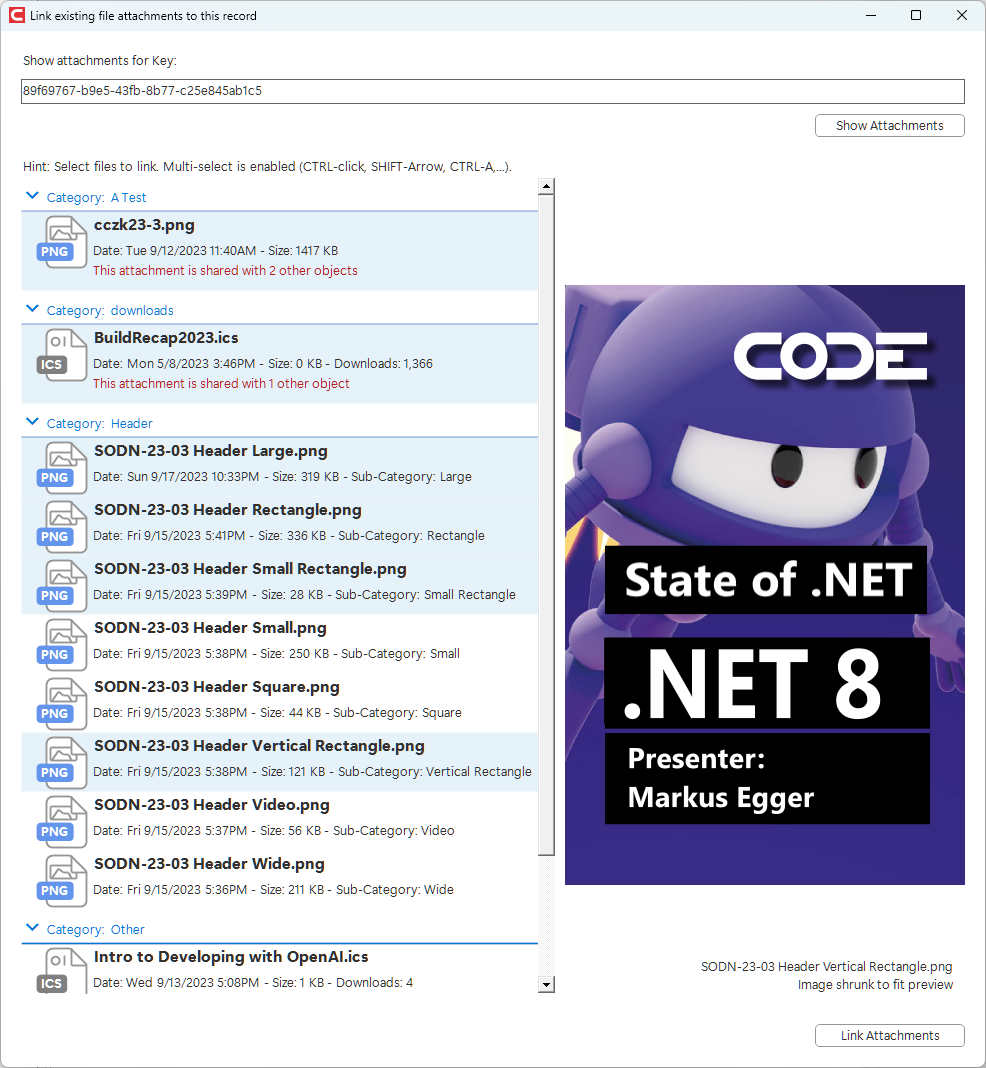Click 'Show attachments for Key:' label
Image resolution: width=986 pixels, height=1068 pixels.
click(x=100, y=61)
